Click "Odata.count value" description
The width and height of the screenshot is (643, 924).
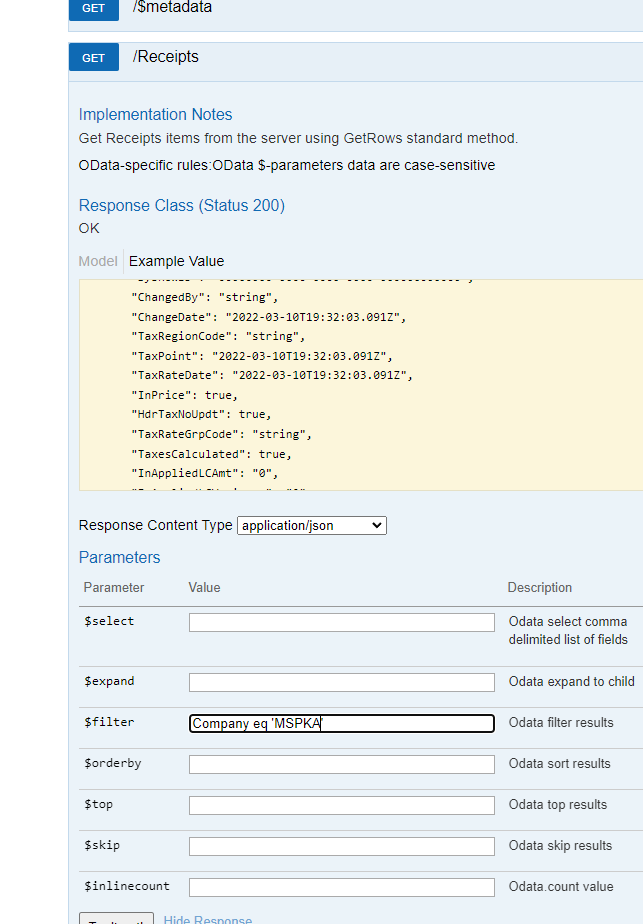pyautogui.click(x=561, y=886)
